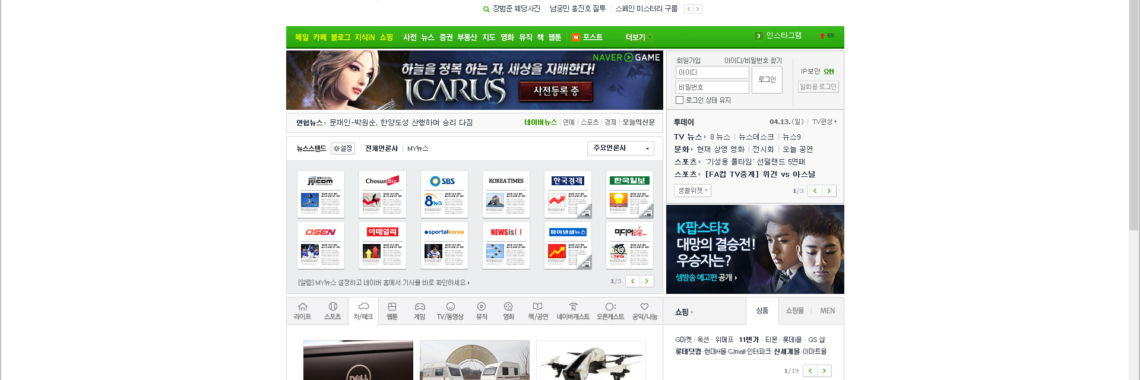1140x380 pixels.
Task: Open the 설정 gear for 뉴스스탠드
Action: 342,148
